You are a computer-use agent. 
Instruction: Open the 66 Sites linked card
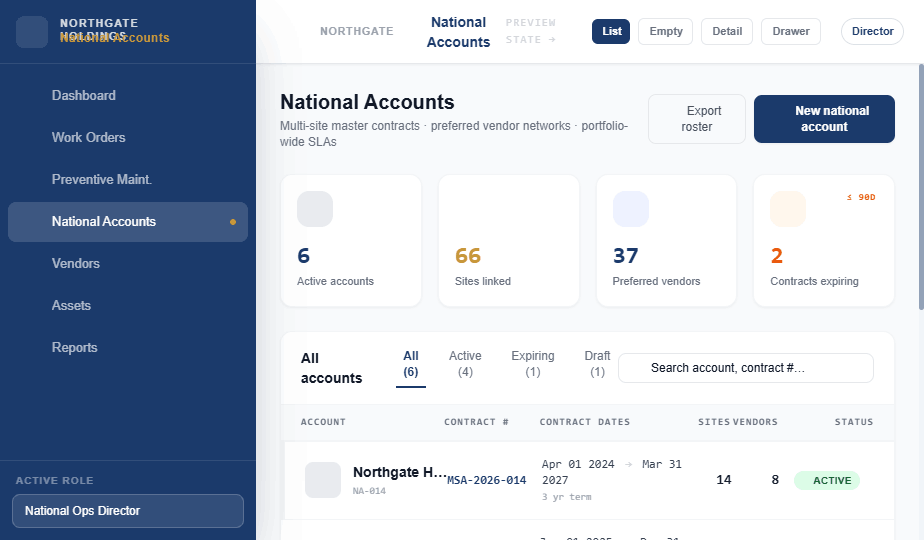(509, 241)
